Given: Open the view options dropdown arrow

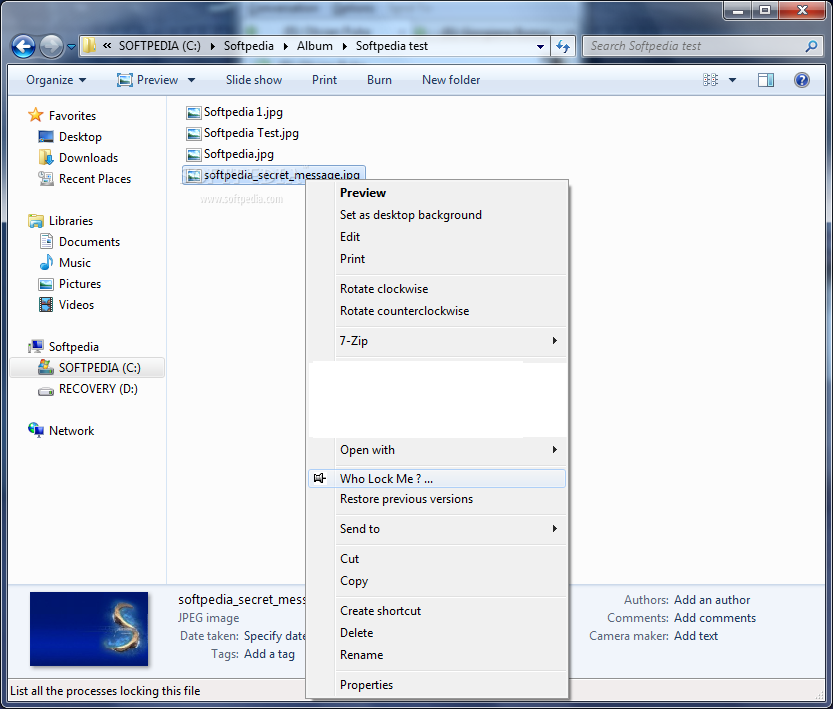Looking at the screenshot, I should pyautogui.click(x=733, y=80).
